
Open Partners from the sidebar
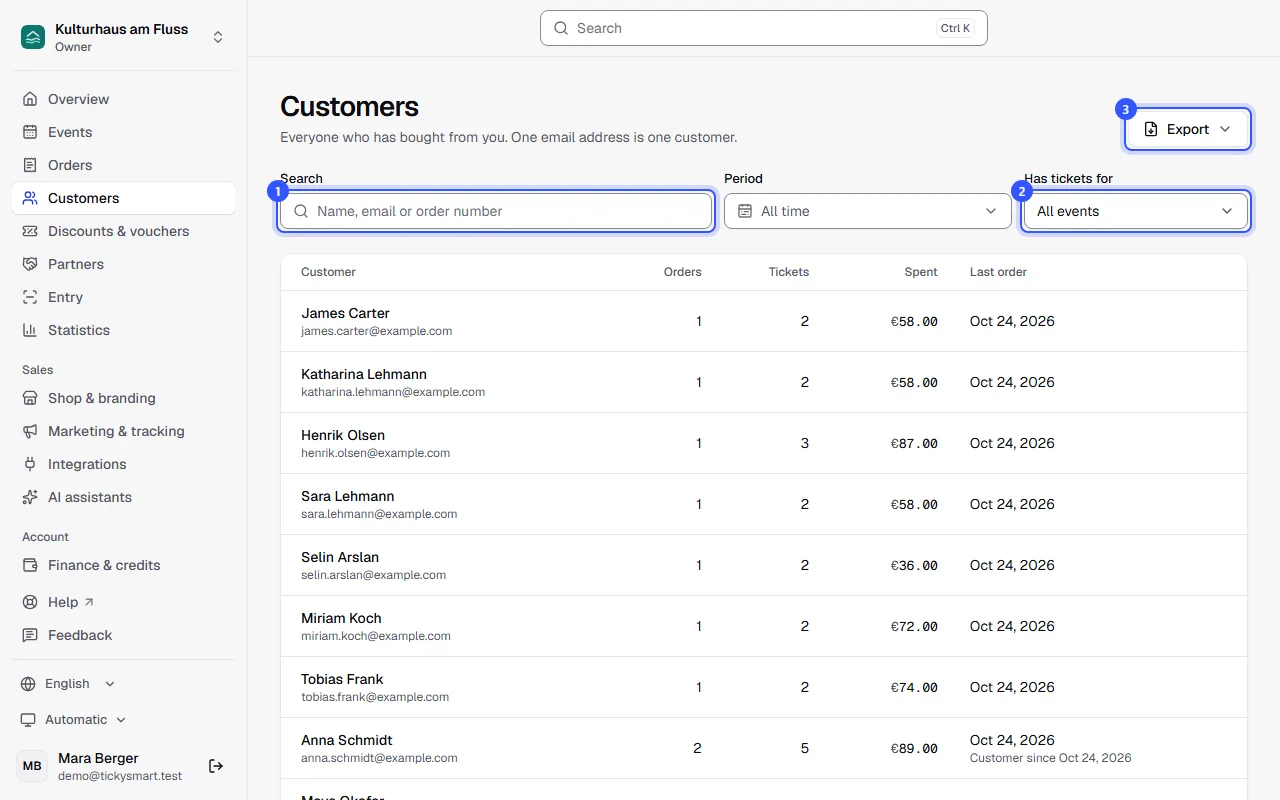click(x=124, y=264)
